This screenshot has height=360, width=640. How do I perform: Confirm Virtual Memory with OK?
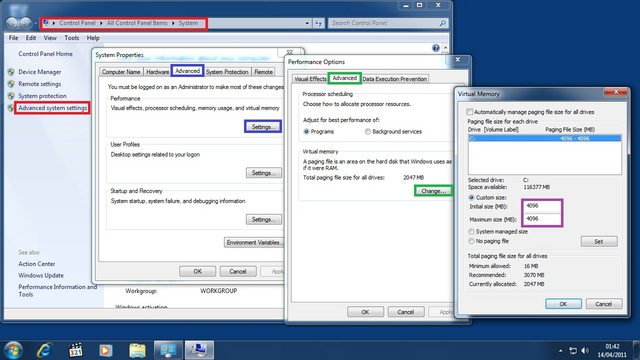click(x=563, y=304)
